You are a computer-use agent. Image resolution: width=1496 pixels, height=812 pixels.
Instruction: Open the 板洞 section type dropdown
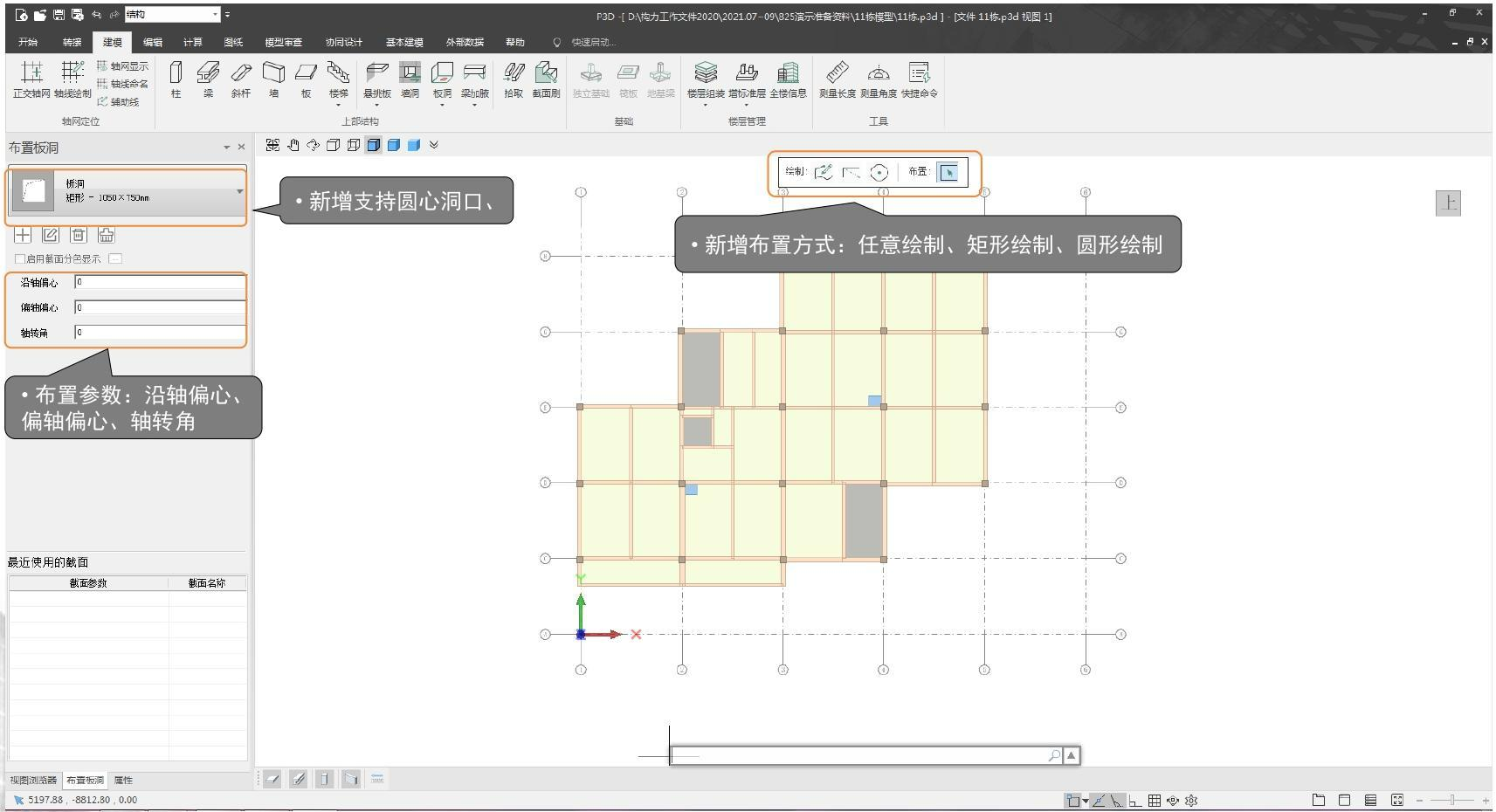(x=239, y=191)
